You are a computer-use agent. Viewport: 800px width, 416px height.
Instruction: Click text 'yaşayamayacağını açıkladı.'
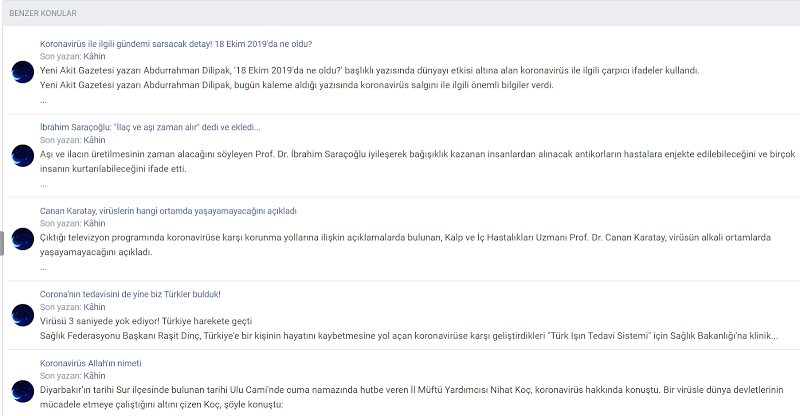(96, 252)
